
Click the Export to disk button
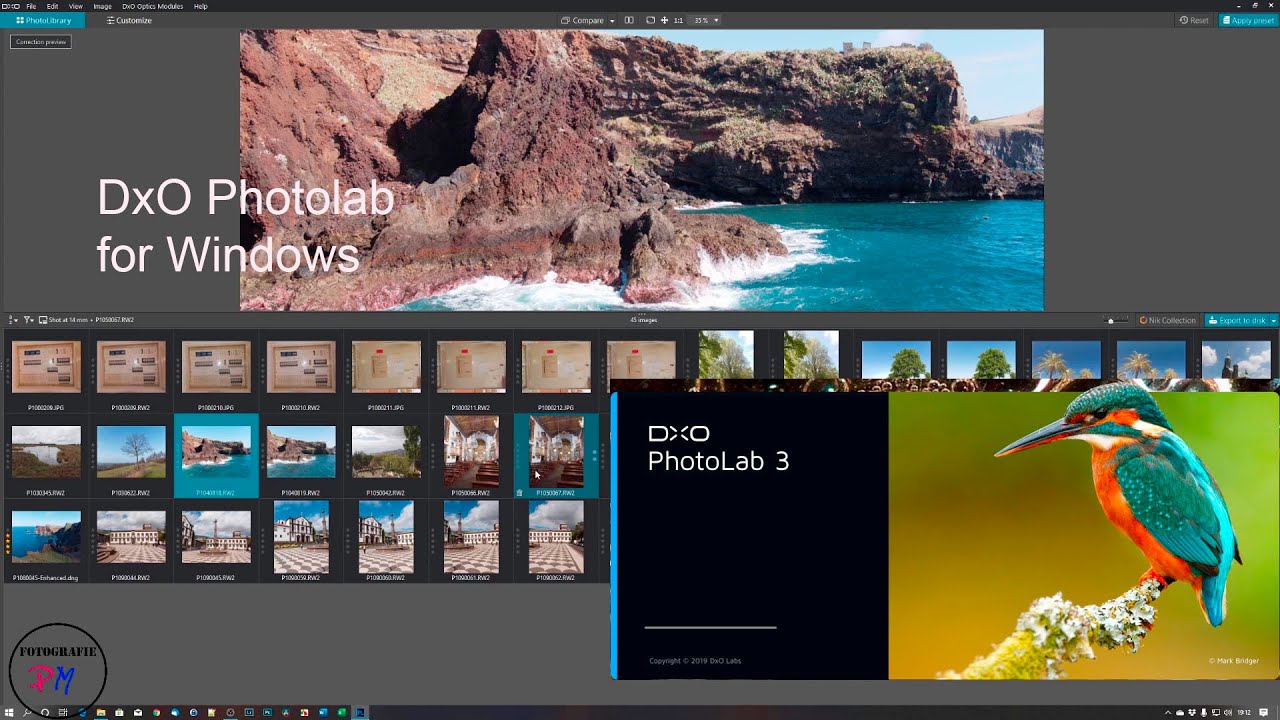1237,320
